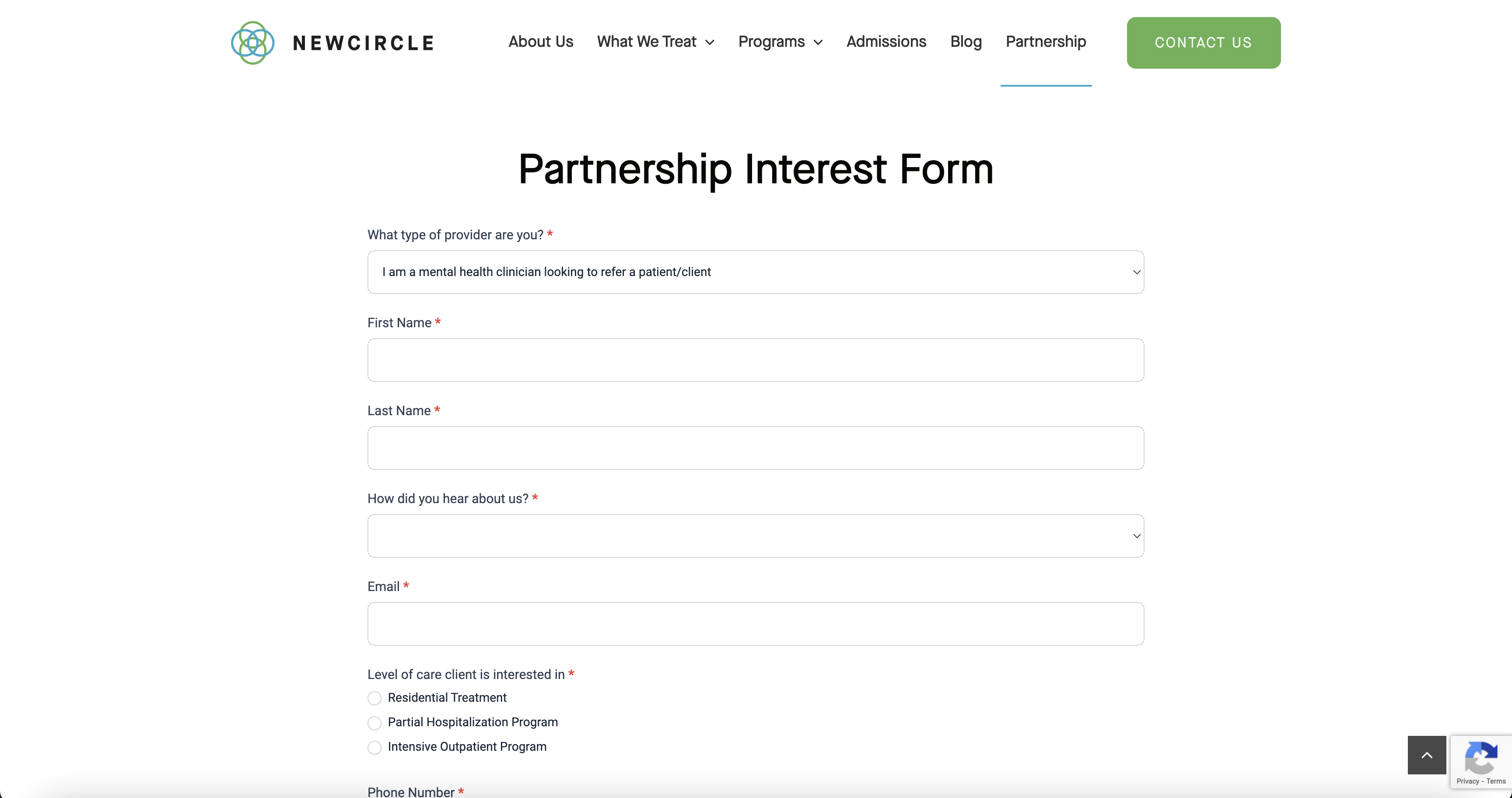Click the Programs menu chevron arrow
Screen dimensions: 1512x798
coord(818,42)
